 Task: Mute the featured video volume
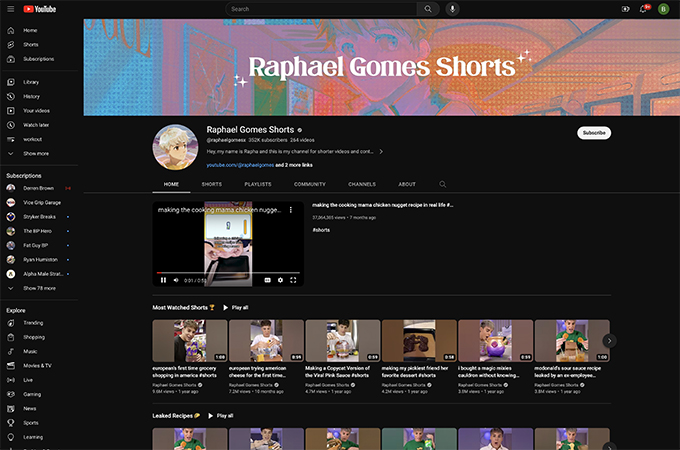pos(176,280)
